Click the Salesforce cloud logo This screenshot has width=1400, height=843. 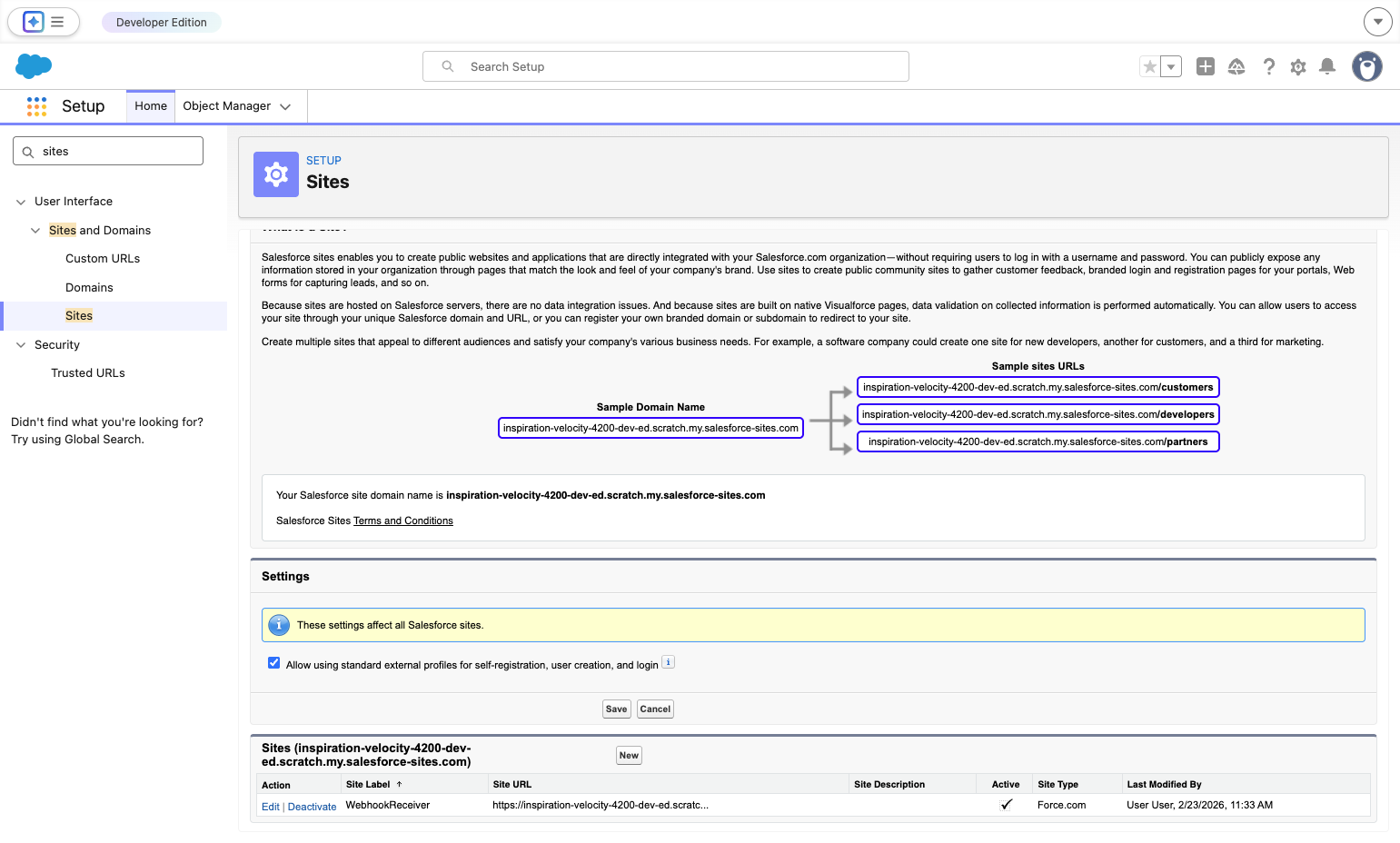(34, 65)
